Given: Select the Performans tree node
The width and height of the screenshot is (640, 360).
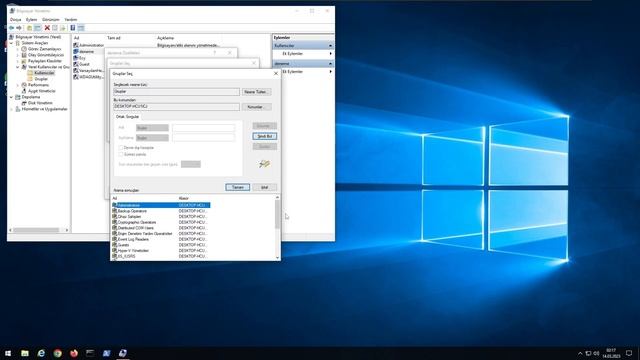Looking at the screenshot, I should (x=38, y=85).
